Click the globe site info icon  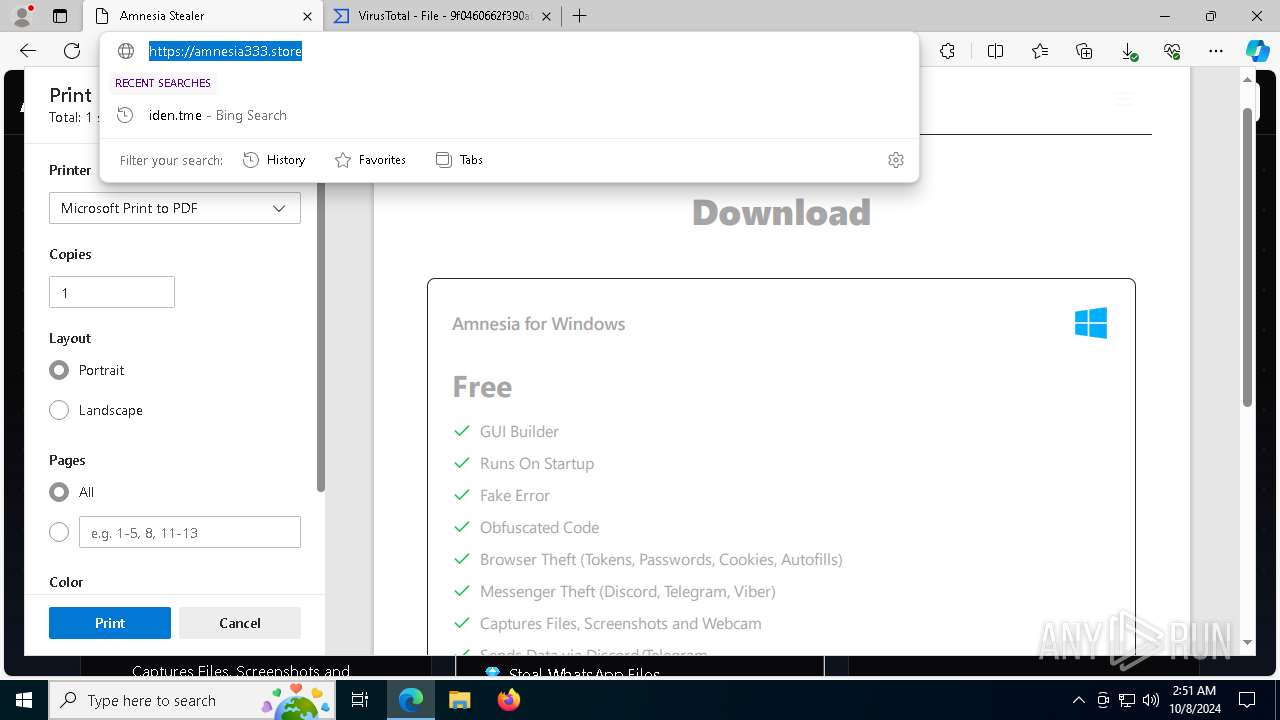coord(126,51)
